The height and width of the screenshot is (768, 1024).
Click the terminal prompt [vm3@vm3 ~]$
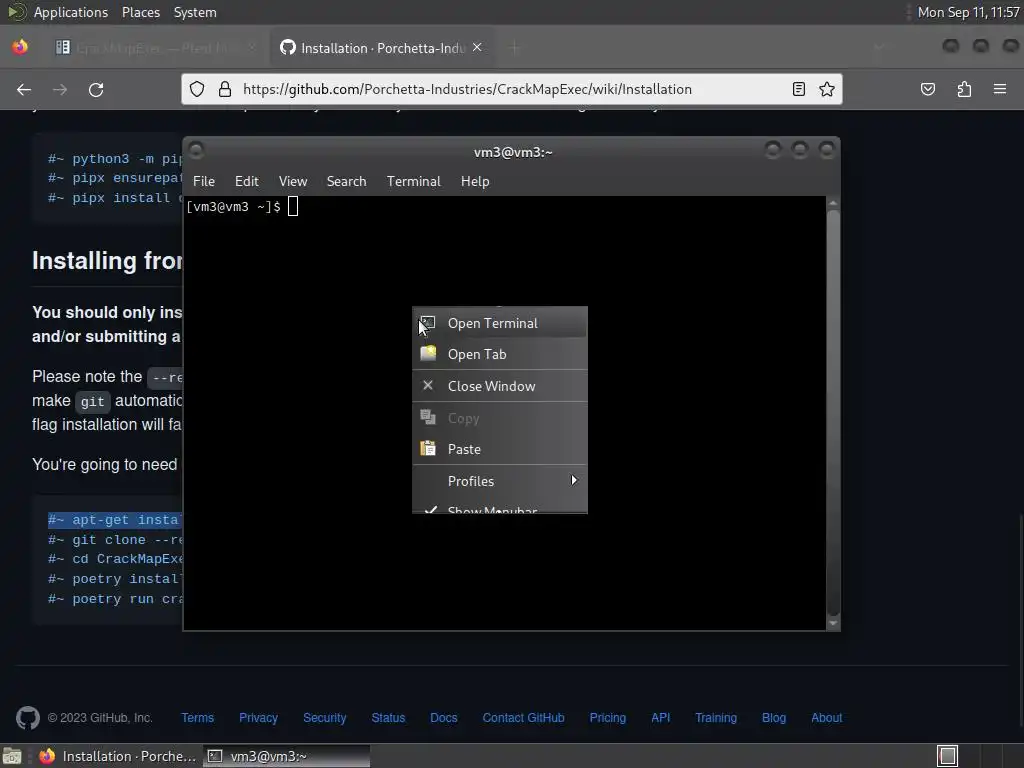(234, 207)
